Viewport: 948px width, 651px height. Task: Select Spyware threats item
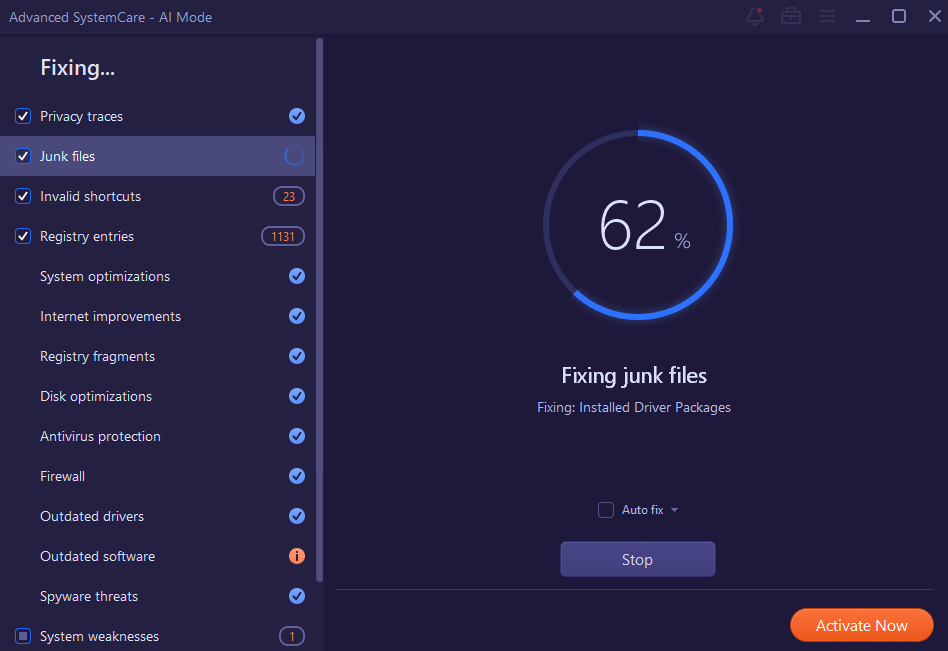[89, 596]
